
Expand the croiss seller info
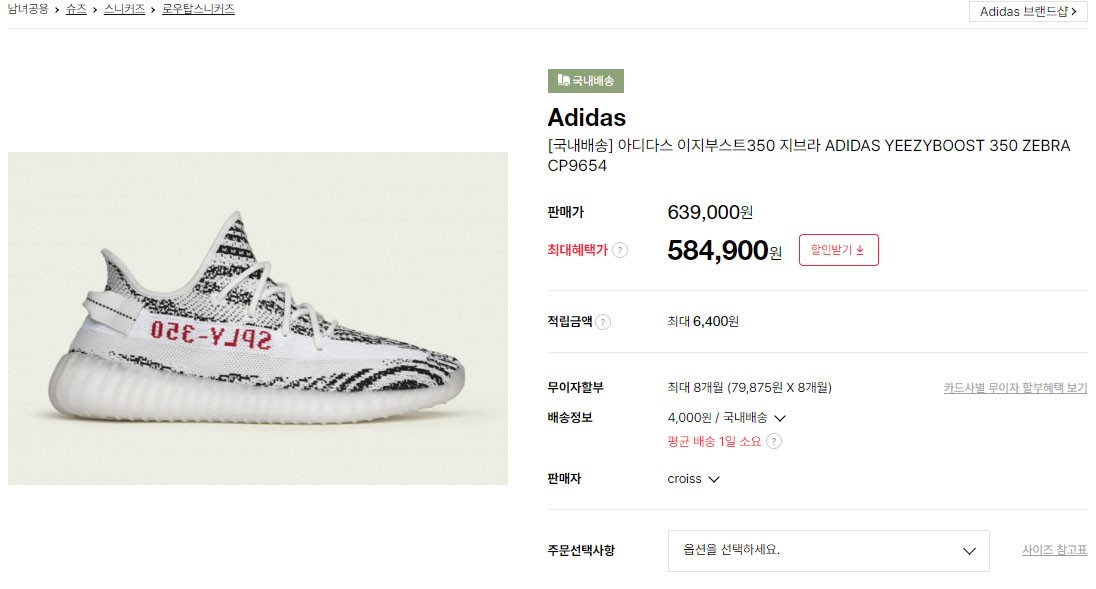(x=714, y=479)
